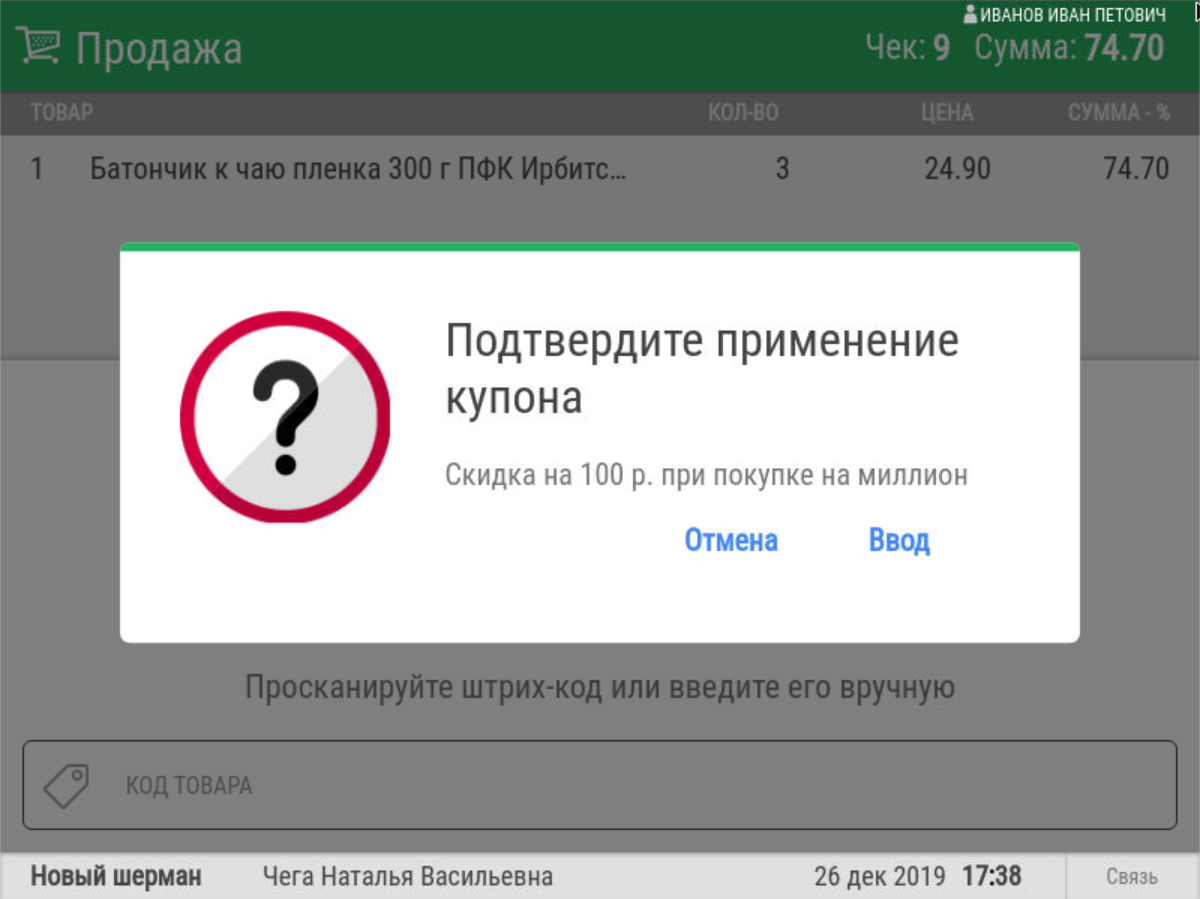Click the time 17:38 in the status bar

(992, 877)
